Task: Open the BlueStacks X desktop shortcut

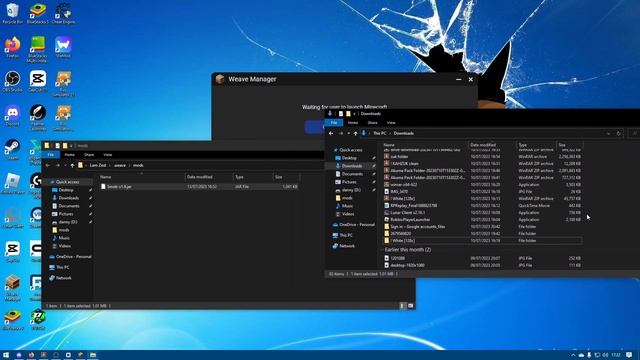Action: click(12, 320)
